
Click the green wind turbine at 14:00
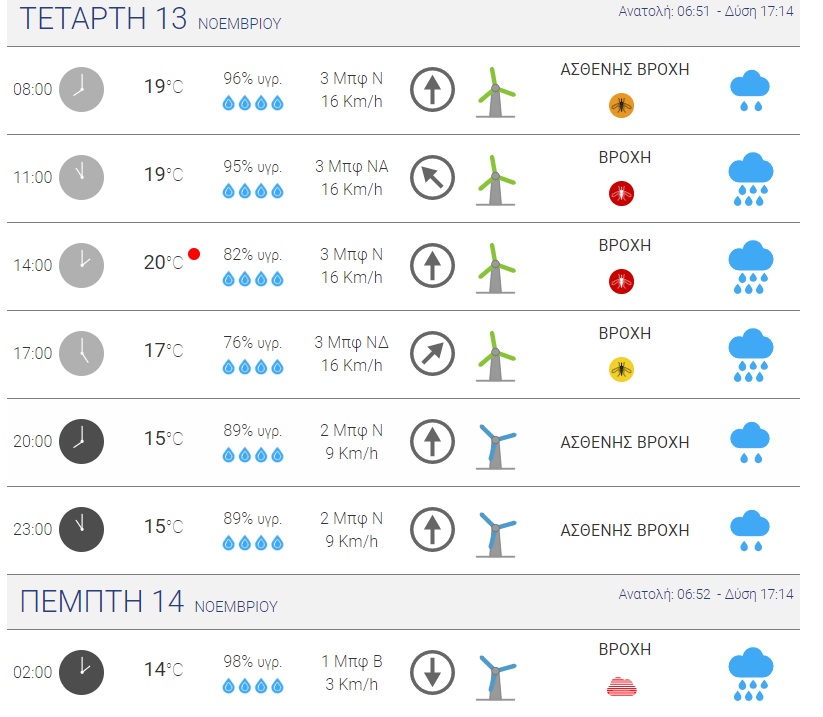495,266
